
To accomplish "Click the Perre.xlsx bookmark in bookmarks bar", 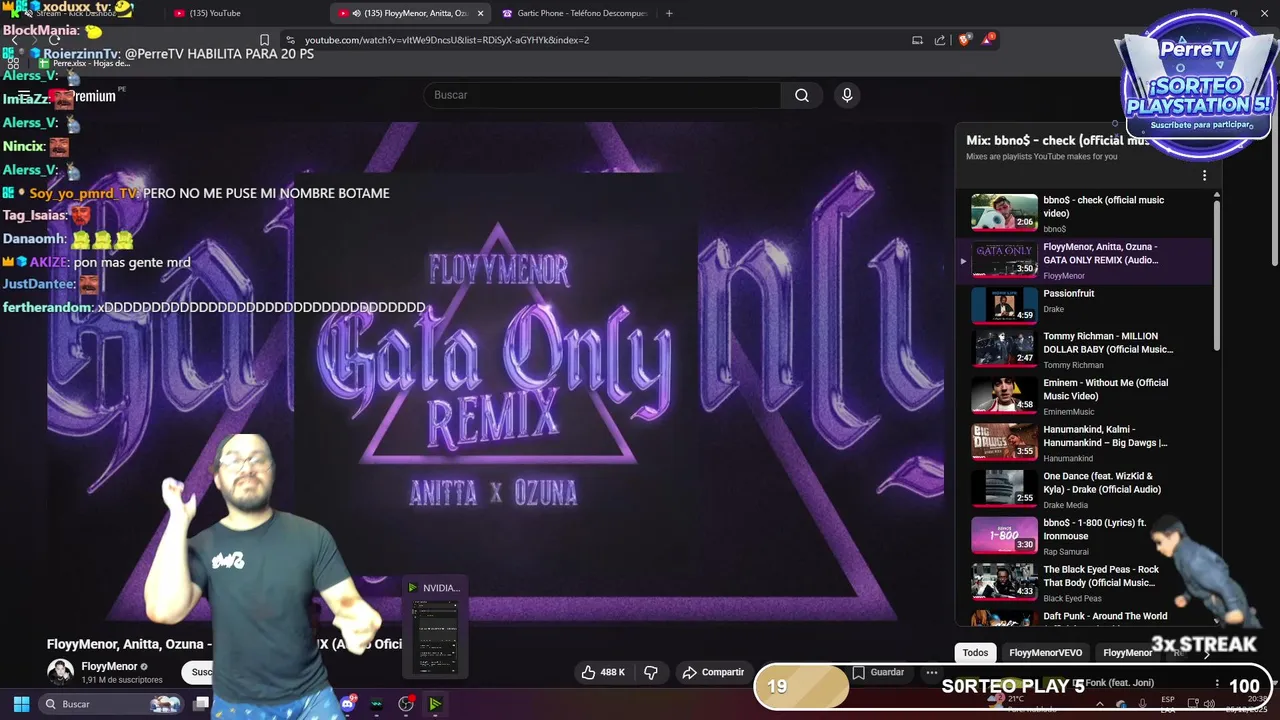I will click(85, 63).
